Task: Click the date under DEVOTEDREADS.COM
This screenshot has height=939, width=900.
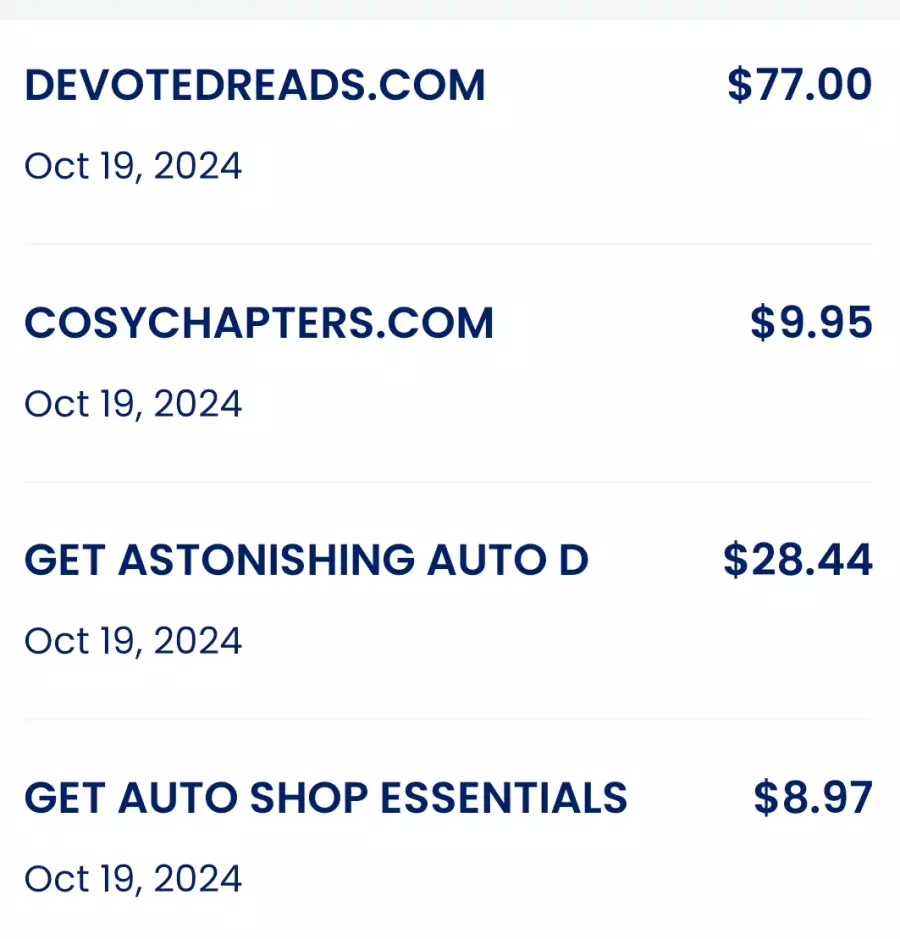Action: point(133,166)
